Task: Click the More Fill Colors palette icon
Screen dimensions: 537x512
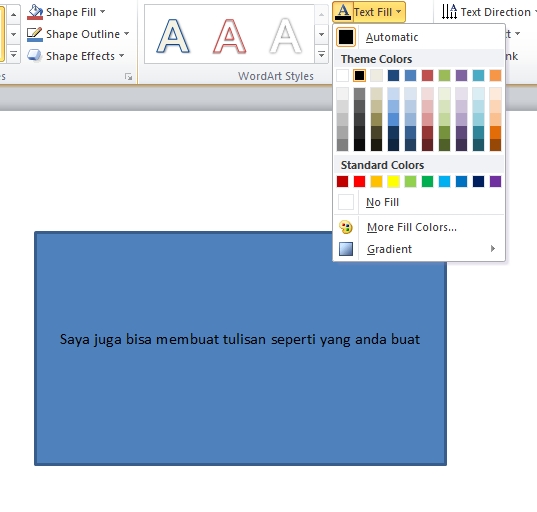Action: coord(346,227)
